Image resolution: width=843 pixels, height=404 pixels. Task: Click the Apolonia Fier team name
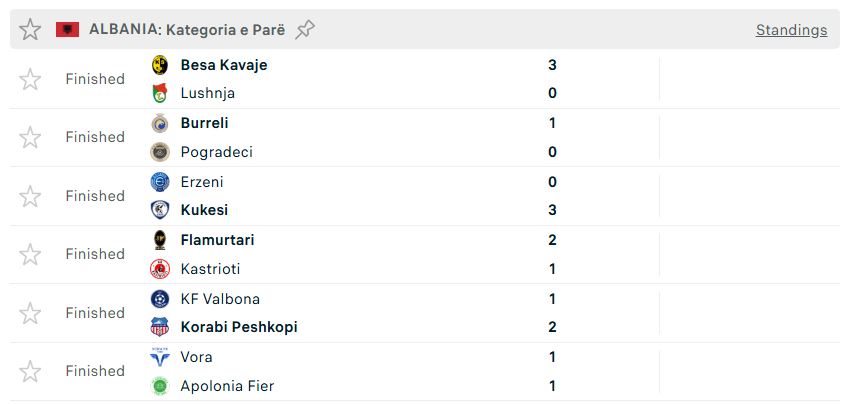tap(227, 386)
